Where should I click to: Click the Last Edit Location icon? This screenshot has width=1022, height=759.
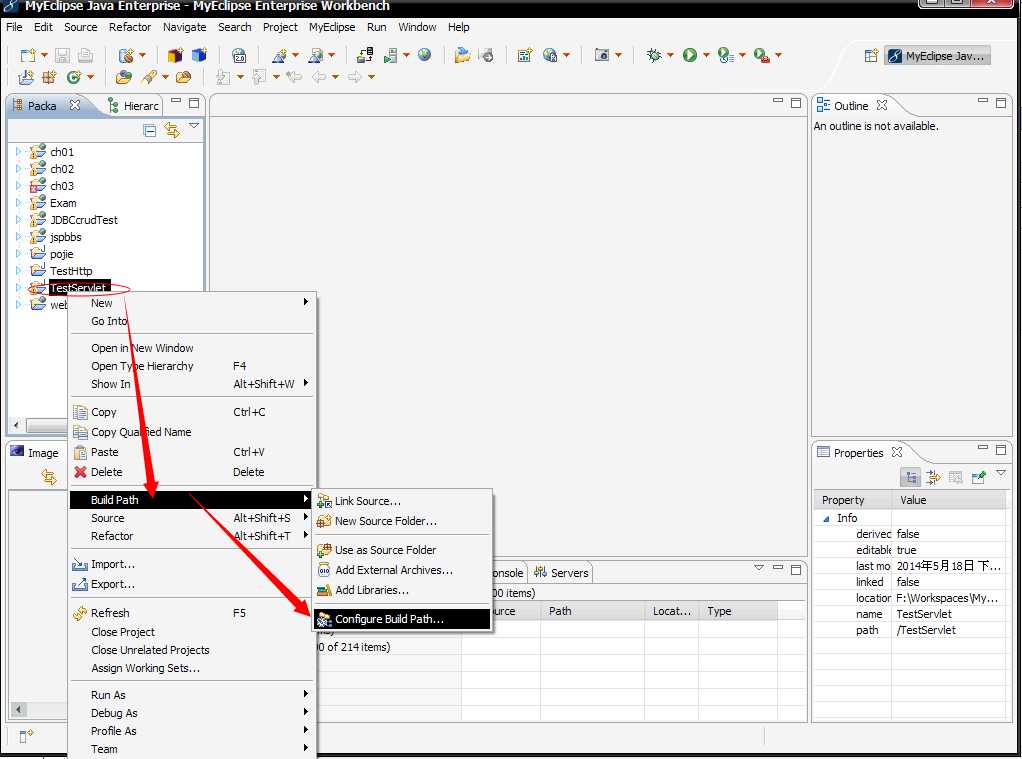(x=294, y=77)
